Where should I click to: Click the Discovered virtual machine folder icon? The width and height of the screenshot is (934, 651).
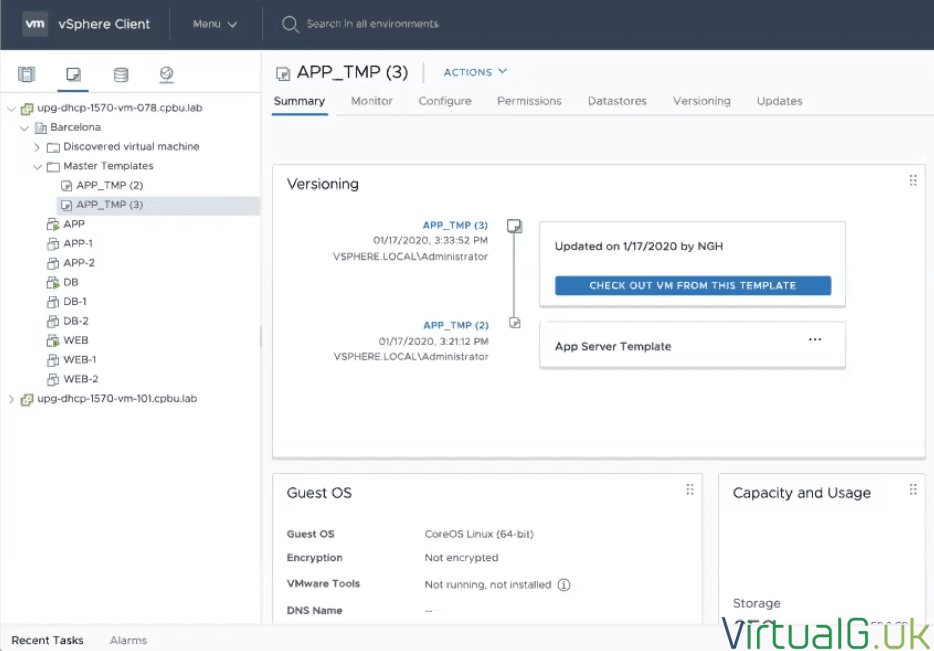point(53,147)
